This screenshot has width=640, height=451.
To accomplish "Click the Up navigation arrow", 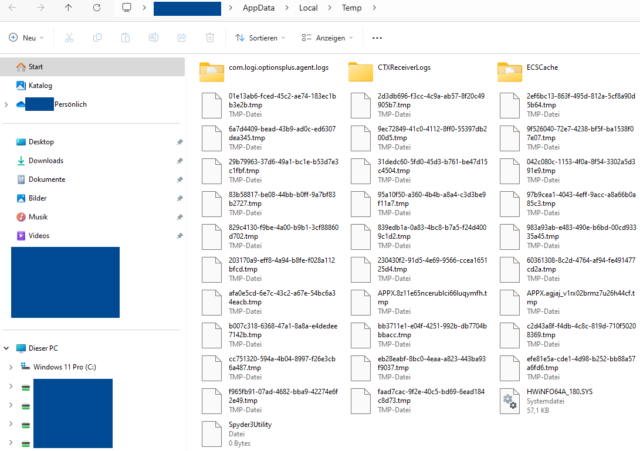I will [68, 8].
